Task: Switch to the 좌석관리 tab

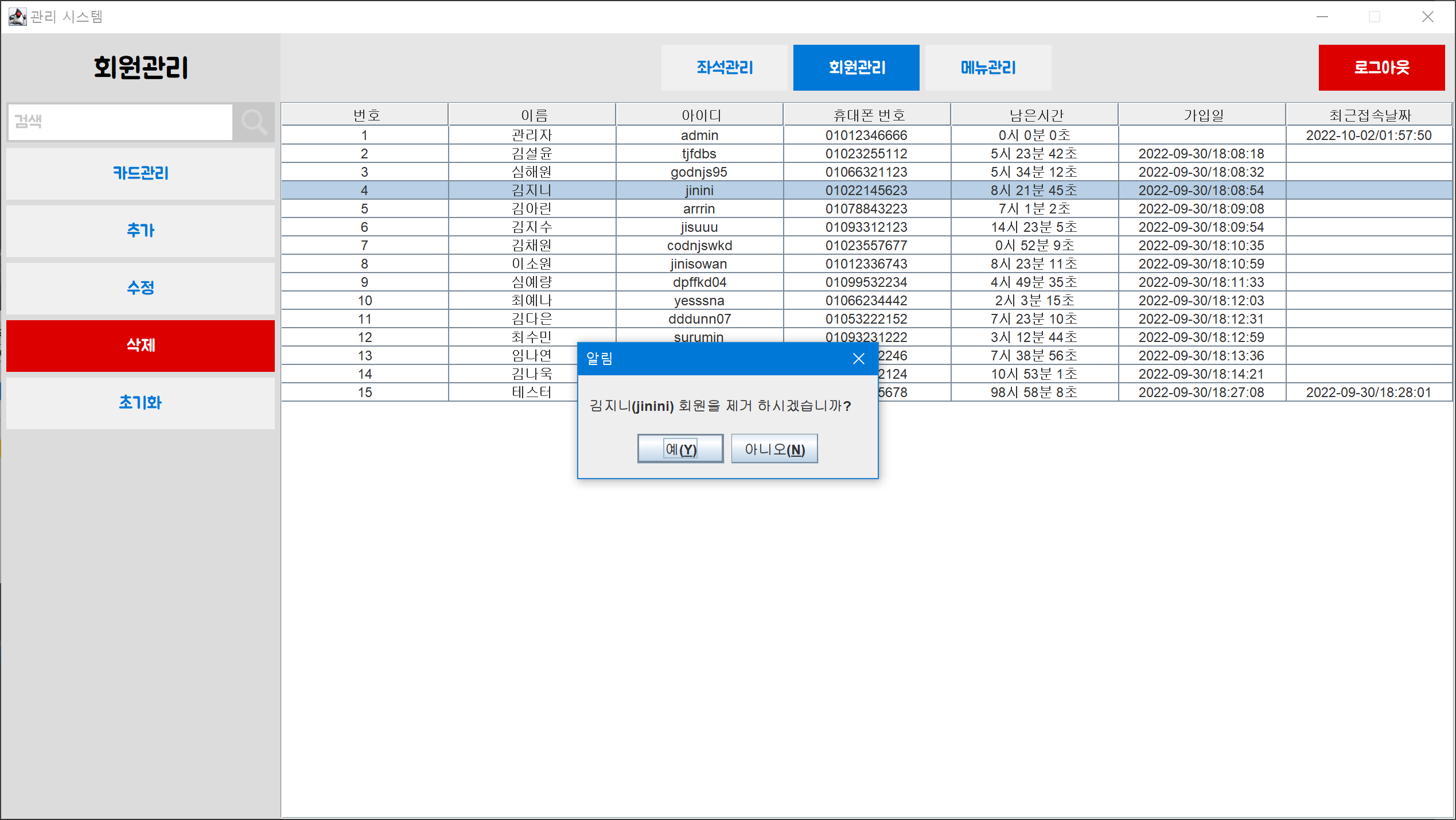Action: [x=725, y=67]
